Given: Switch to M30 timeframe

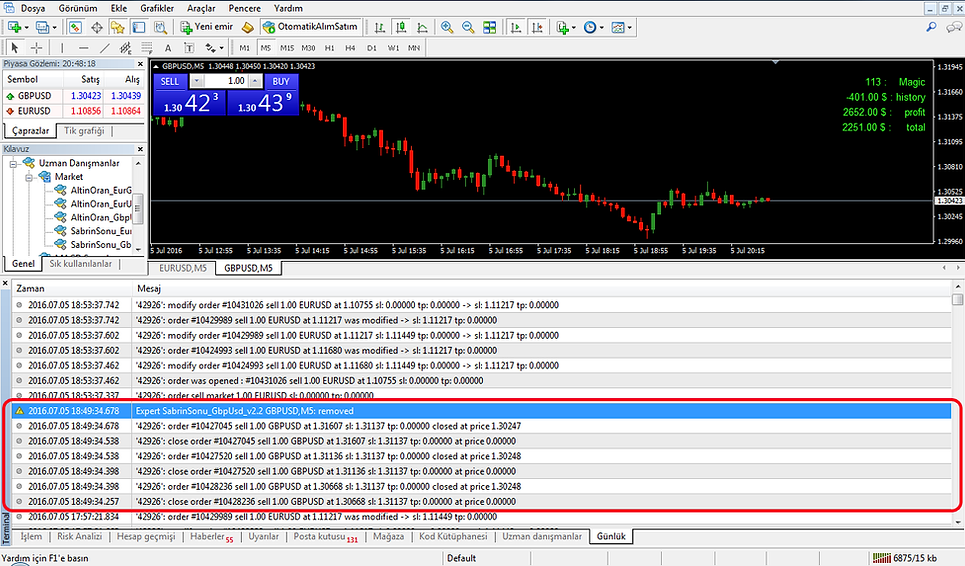Looking at the screenshot, I should click(x=308, y=48).
